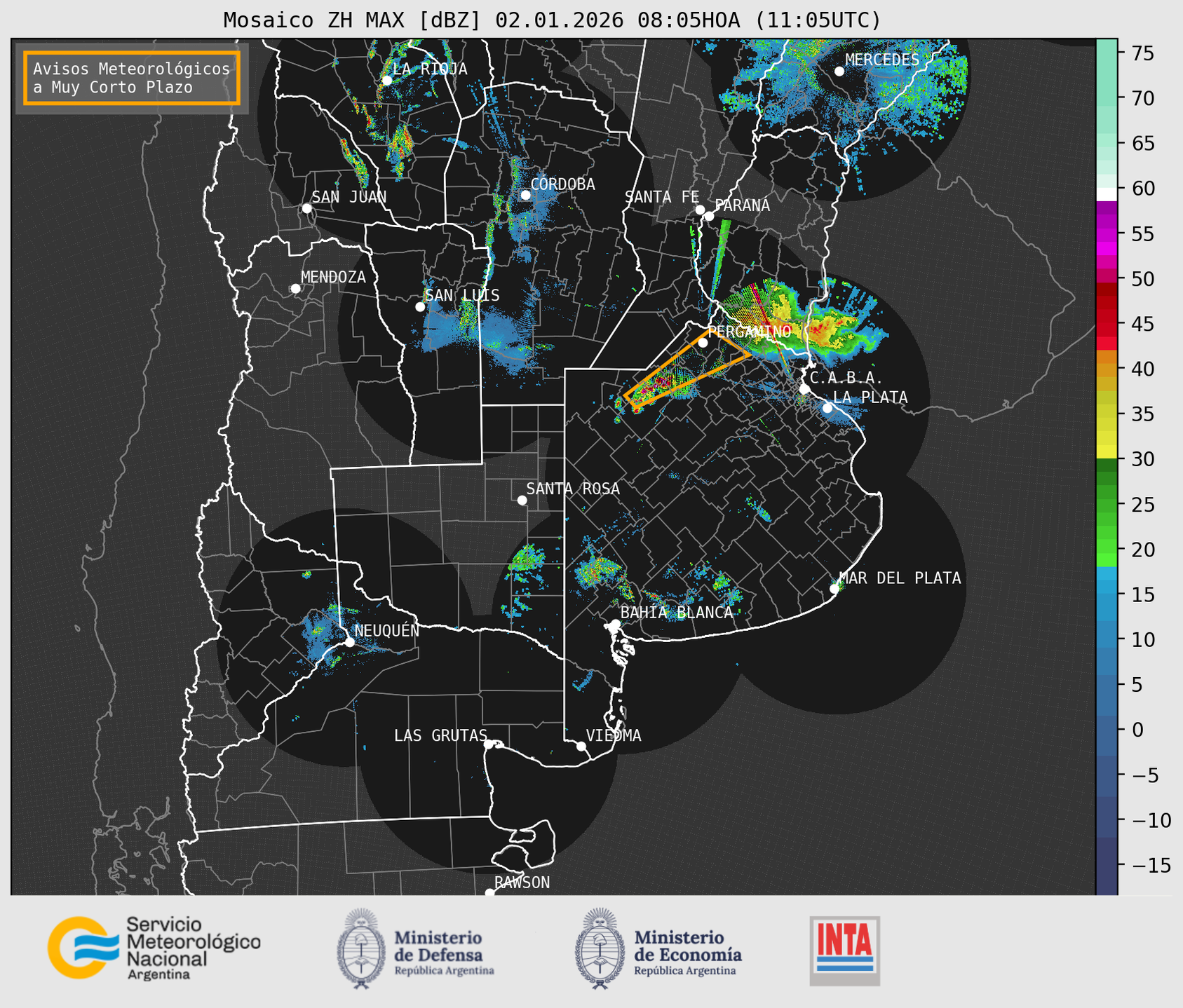Viewport: 1183px width, 1008px height.
Task: Click the Servicio Meteorológico Nacional text
Action: click(x=193, y=949)
